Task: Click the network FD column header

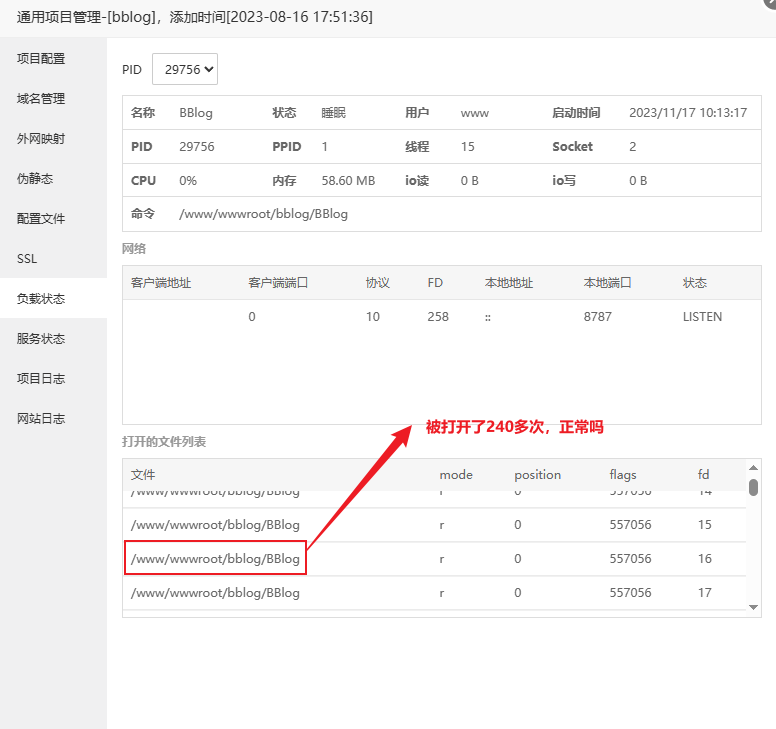Action: 435,283
